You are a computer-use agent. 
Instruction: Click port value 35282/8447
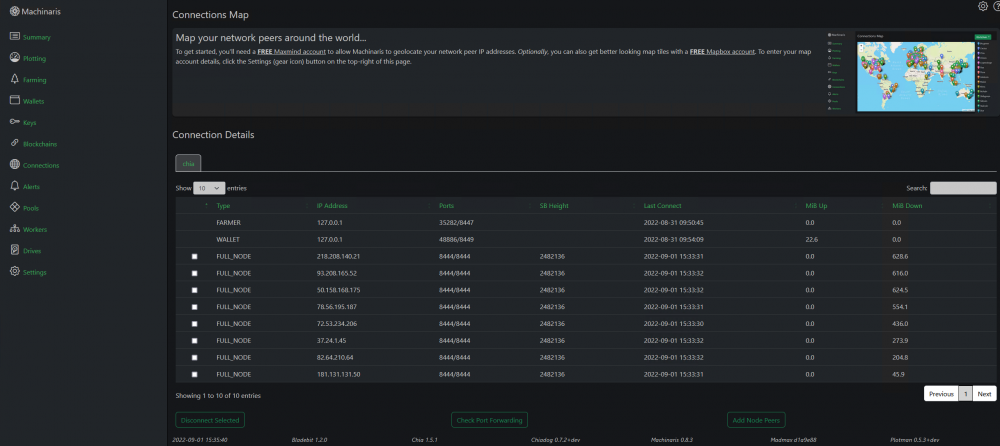click(456, 222)
